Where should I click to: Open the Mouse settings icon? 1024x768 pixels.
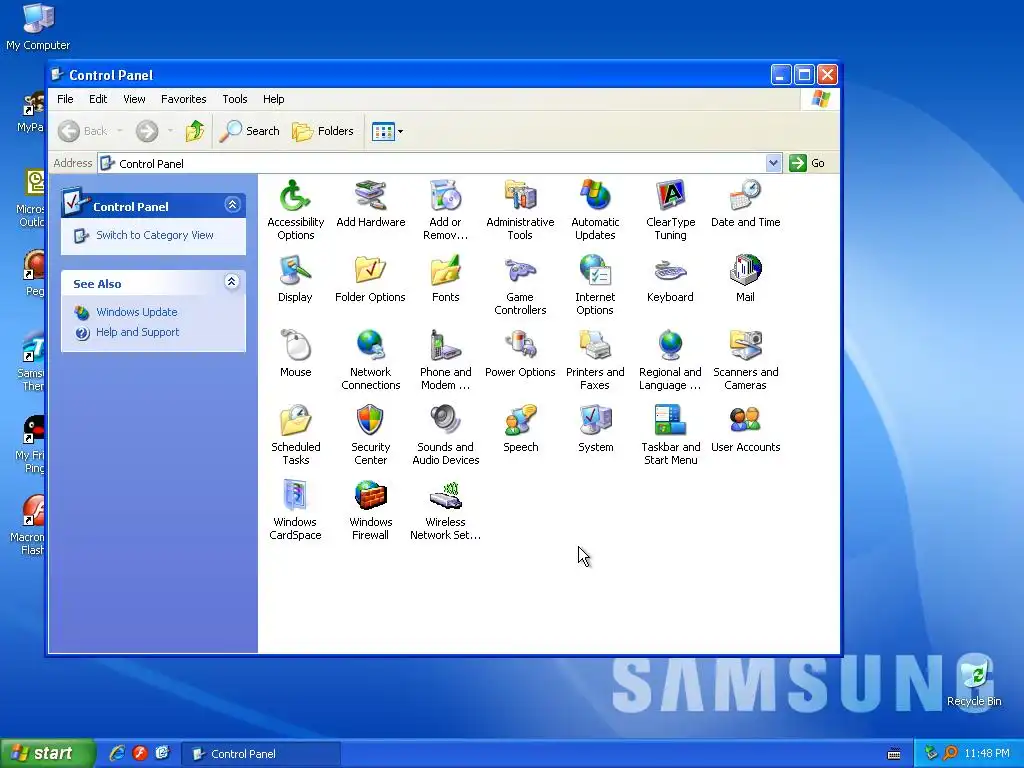(295, 345)
